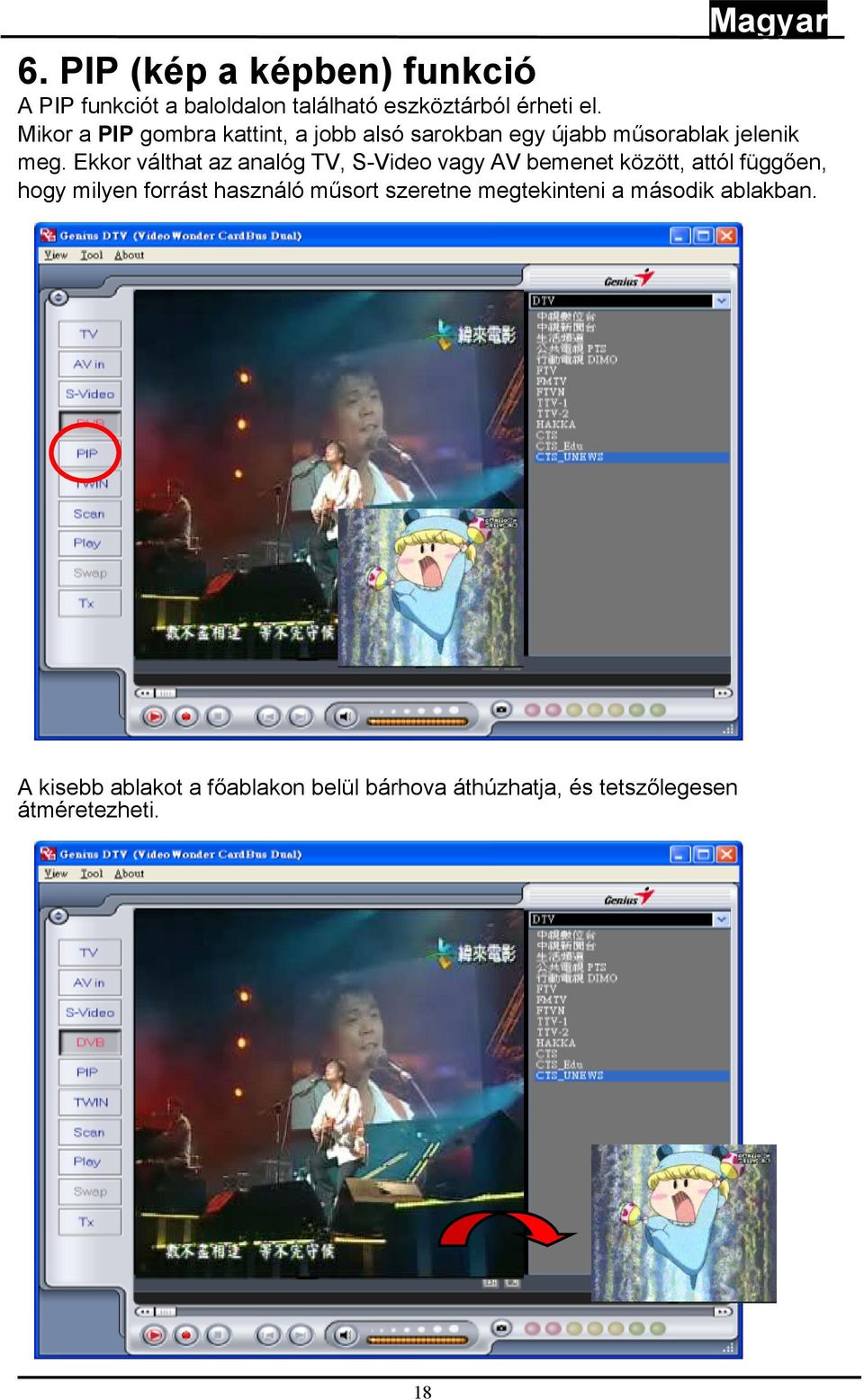Image resolution: width=864 pixels, height=1400 pixels.
Task: Adjust orange volume slider, lower window
Action: pos(417,1339)
